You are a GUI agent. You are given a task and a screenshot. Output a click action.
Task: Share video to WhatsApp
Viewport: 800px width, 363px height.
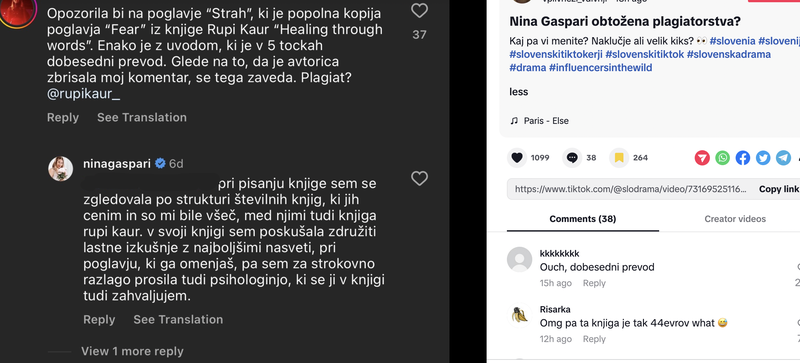722,158
